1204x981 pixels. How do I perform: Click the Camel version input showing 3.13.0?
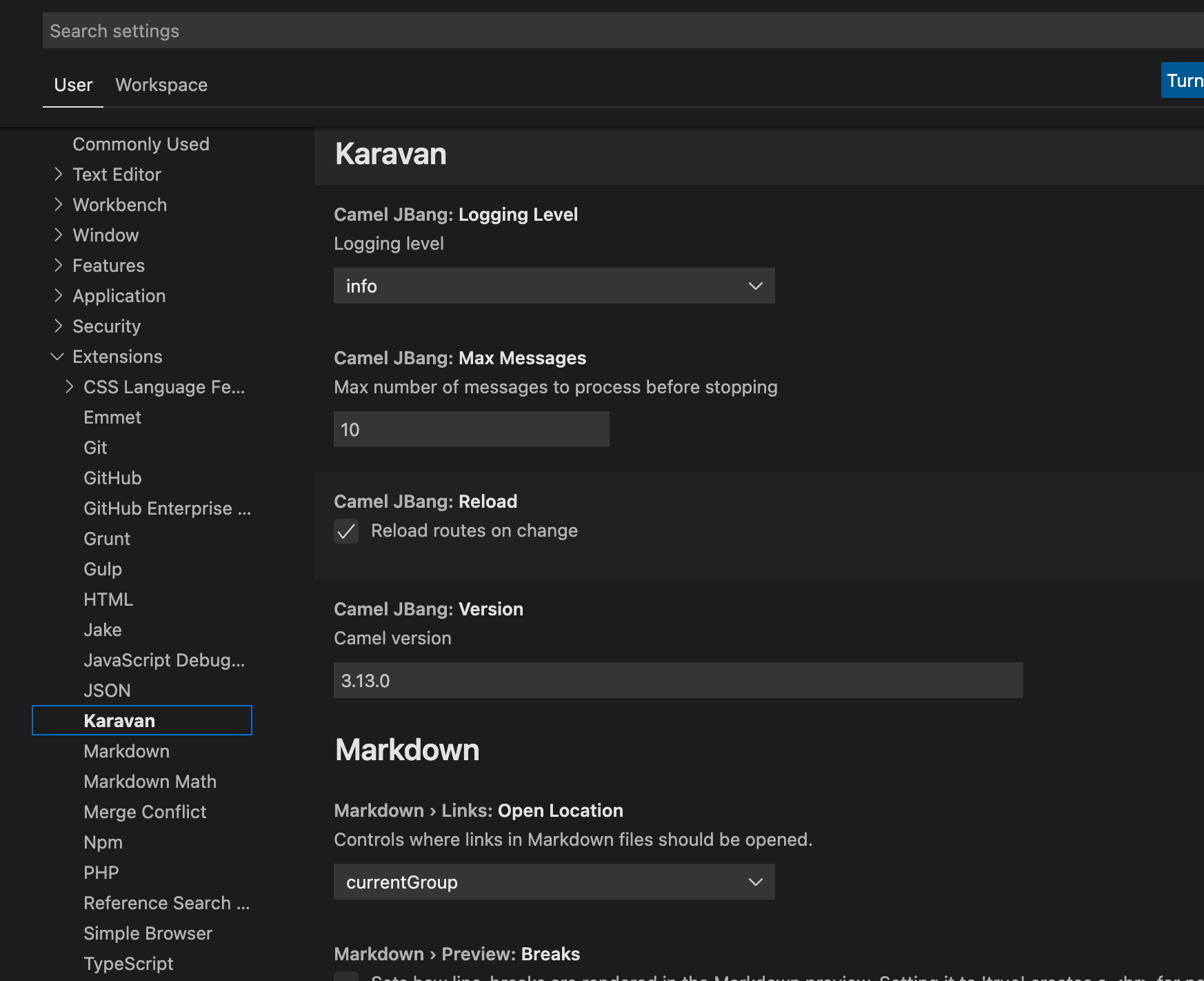678,680
